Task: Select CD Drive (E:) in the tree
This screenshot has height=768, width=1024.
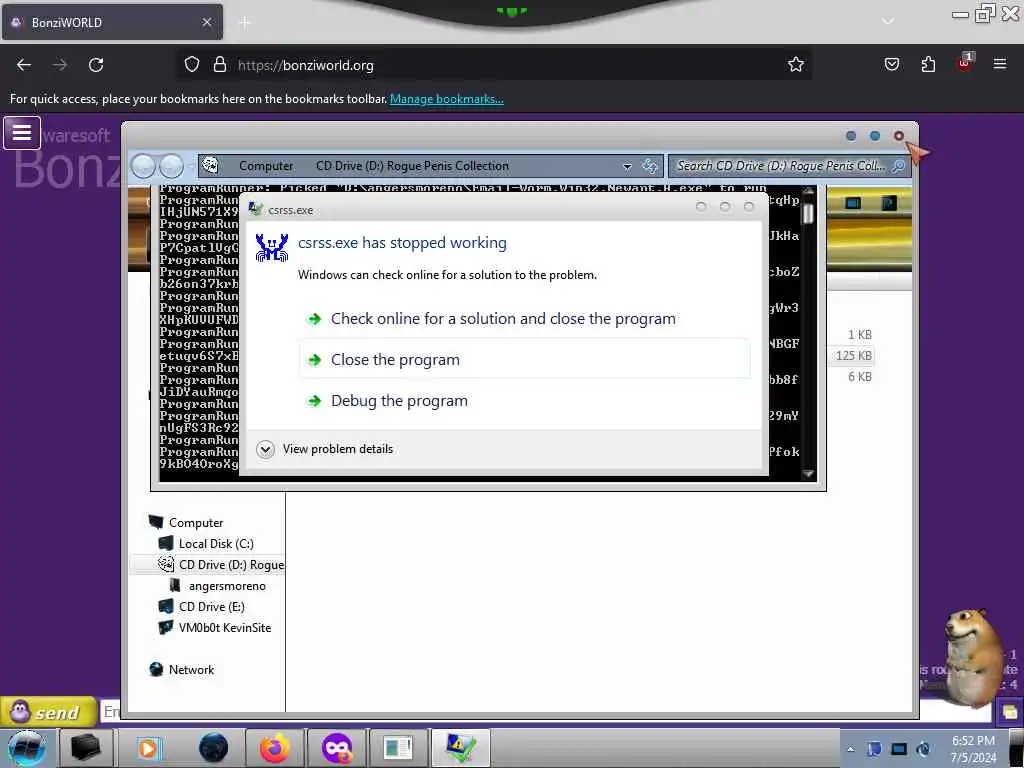Action: click(212, 607)
